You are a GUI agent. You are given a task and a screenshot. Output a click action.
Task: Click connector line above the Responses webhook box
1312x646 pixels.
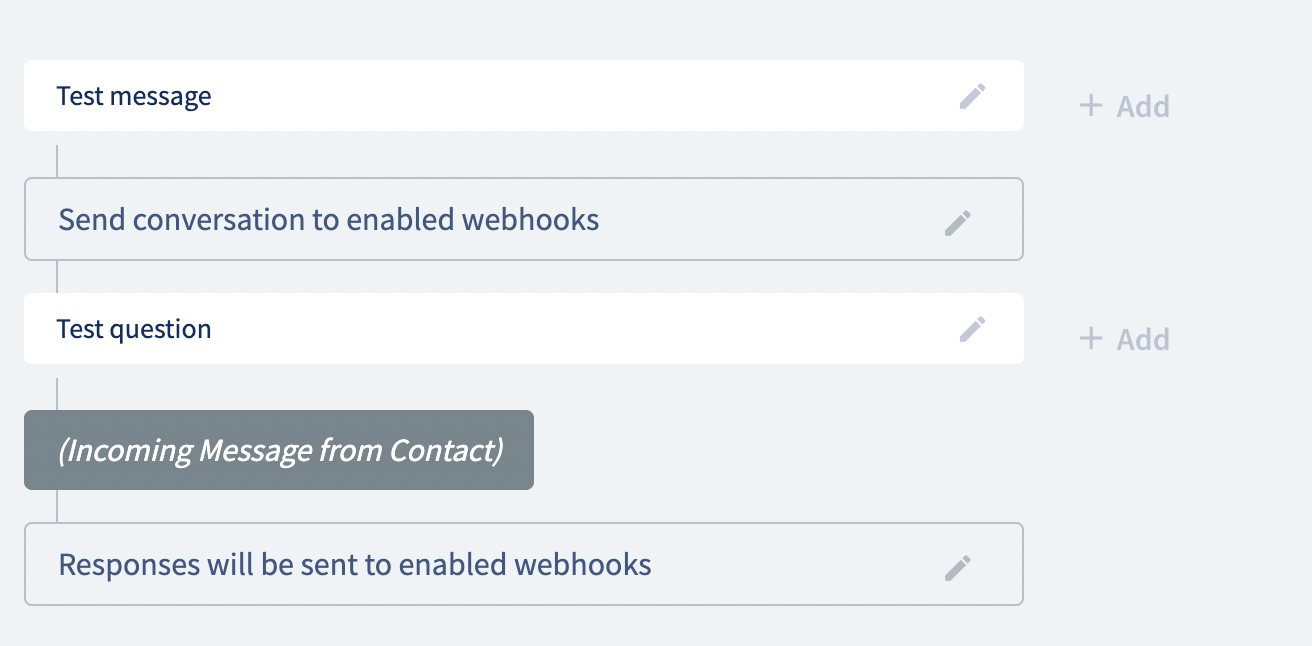click(x=57, y=506)
